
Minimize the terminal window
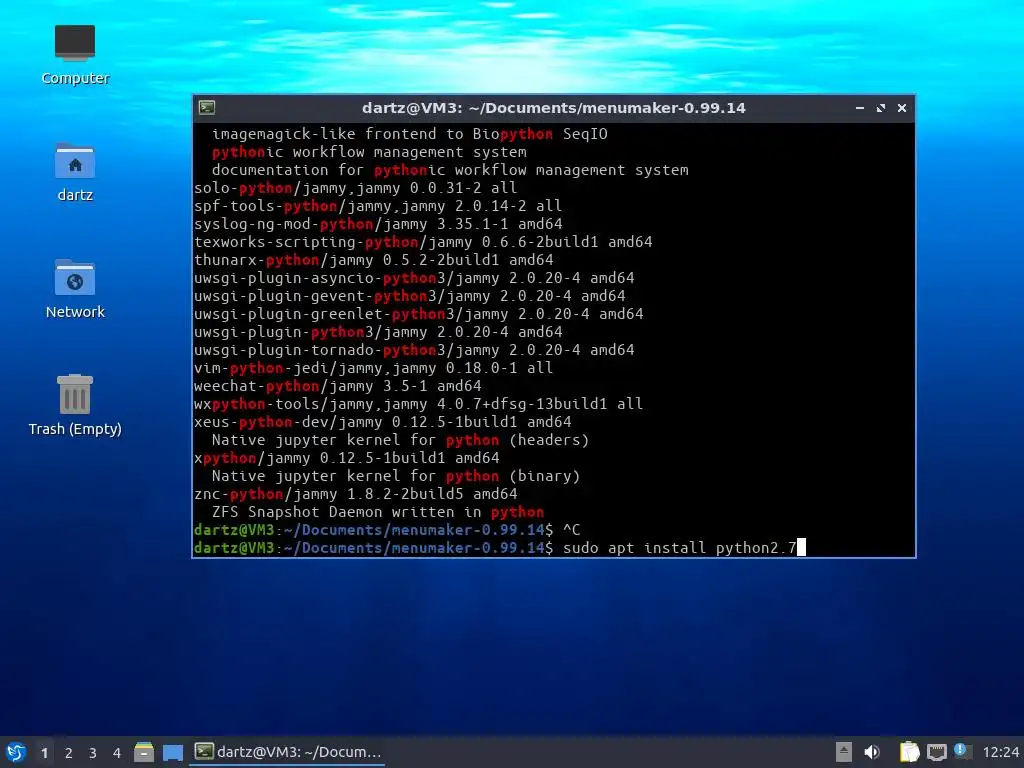[860, 108]
